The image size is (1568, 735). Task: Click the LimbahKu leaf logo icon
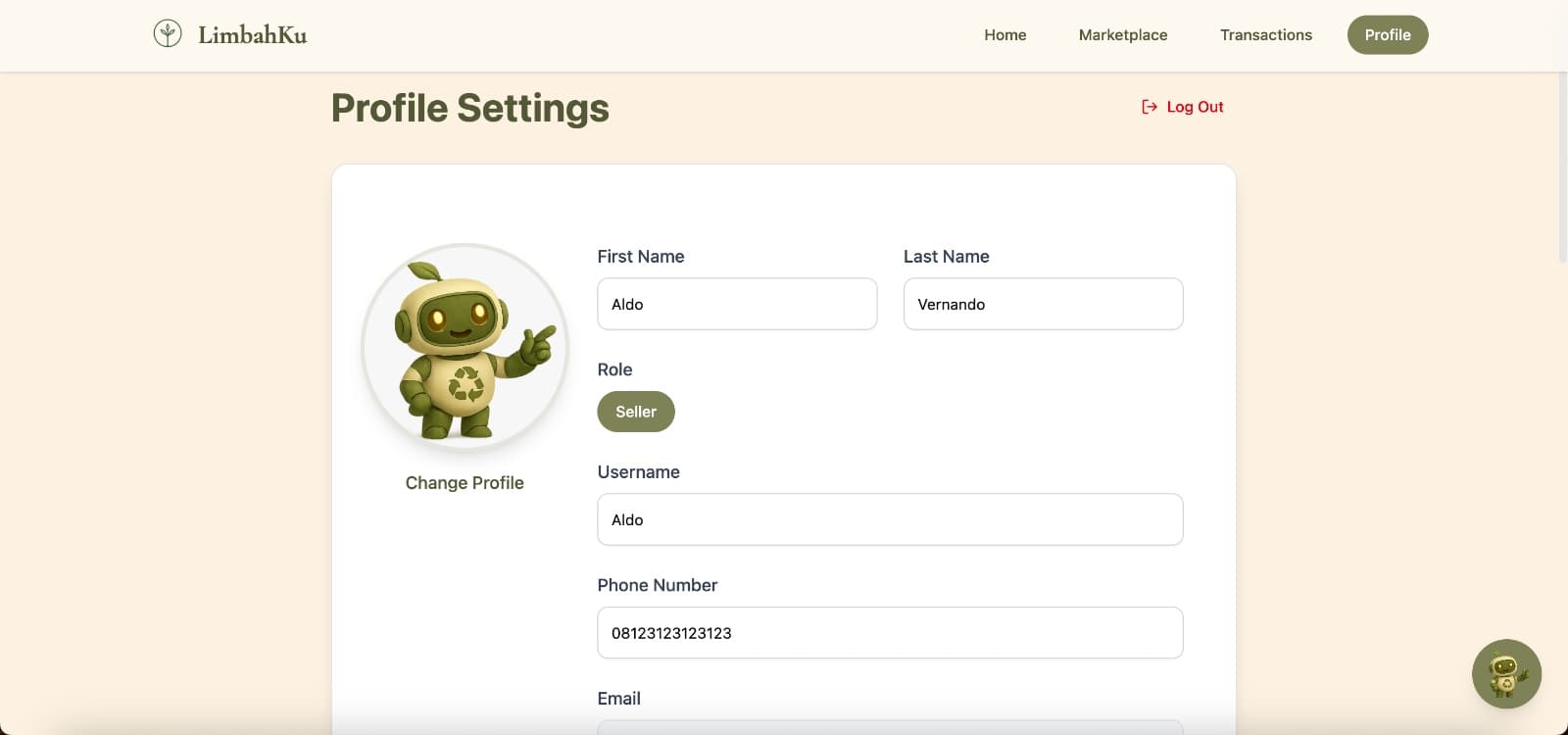click(x=168, y=34)
